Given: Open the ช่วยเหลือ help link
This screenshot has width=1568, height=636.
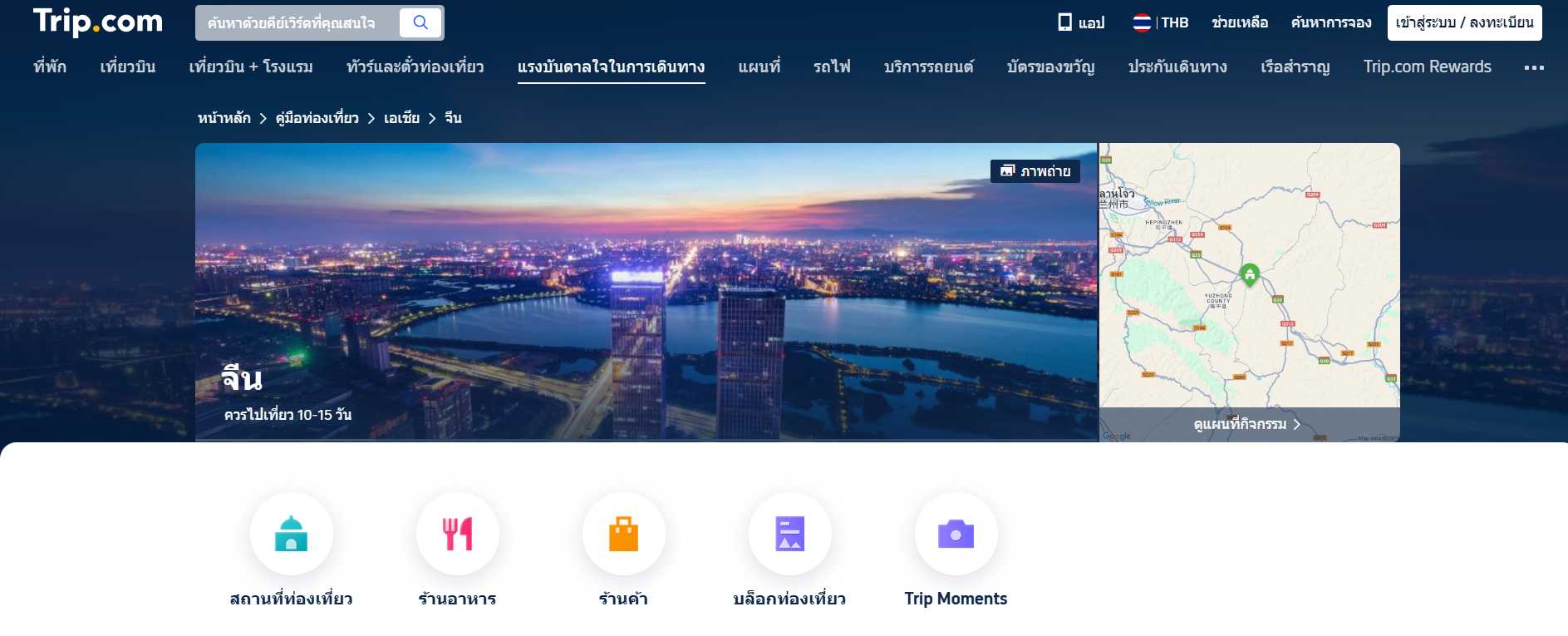Looking at the screenshot, I should pyautogui.click(x=1240, y=22).
